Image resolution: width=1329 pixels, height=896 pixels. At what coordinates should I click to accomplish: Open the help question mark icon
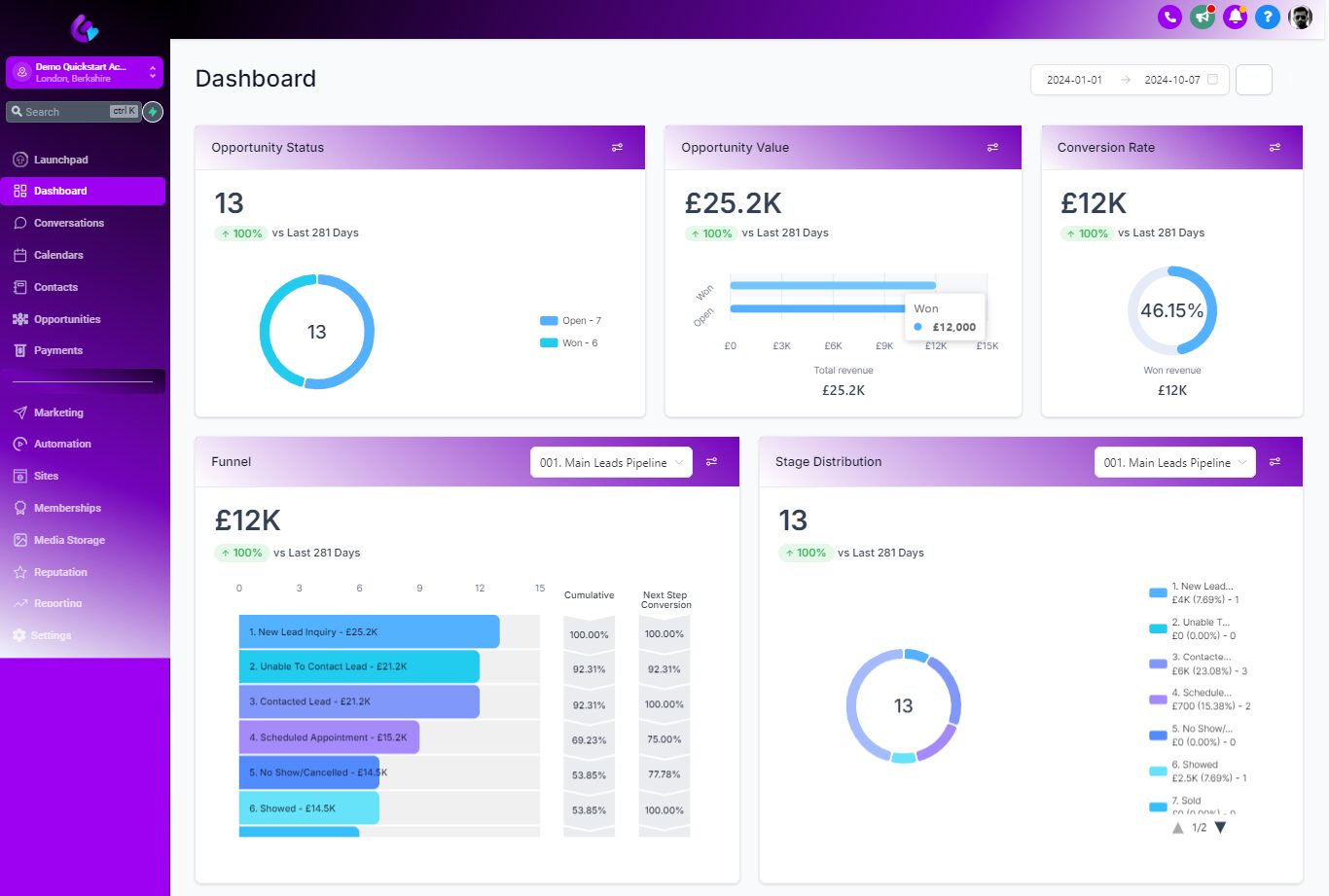click(x=1268, y=17)
